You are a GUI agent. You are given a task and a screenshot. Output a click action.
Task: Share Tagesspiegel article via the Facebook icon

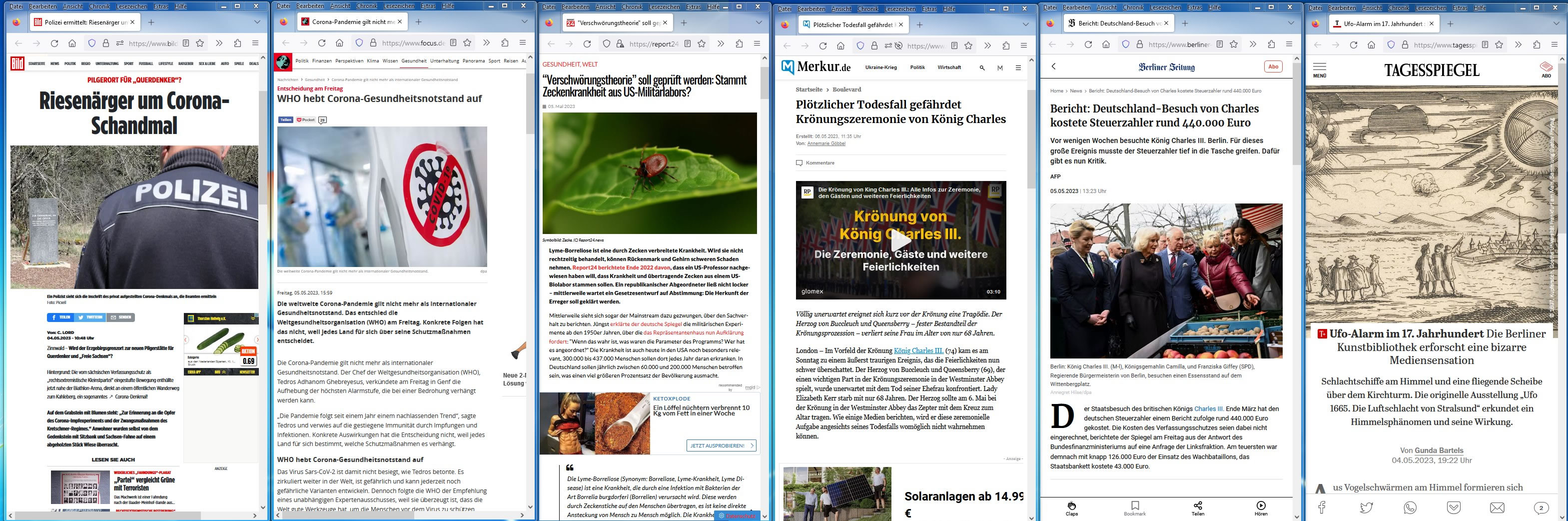(x=1322, y=507)
